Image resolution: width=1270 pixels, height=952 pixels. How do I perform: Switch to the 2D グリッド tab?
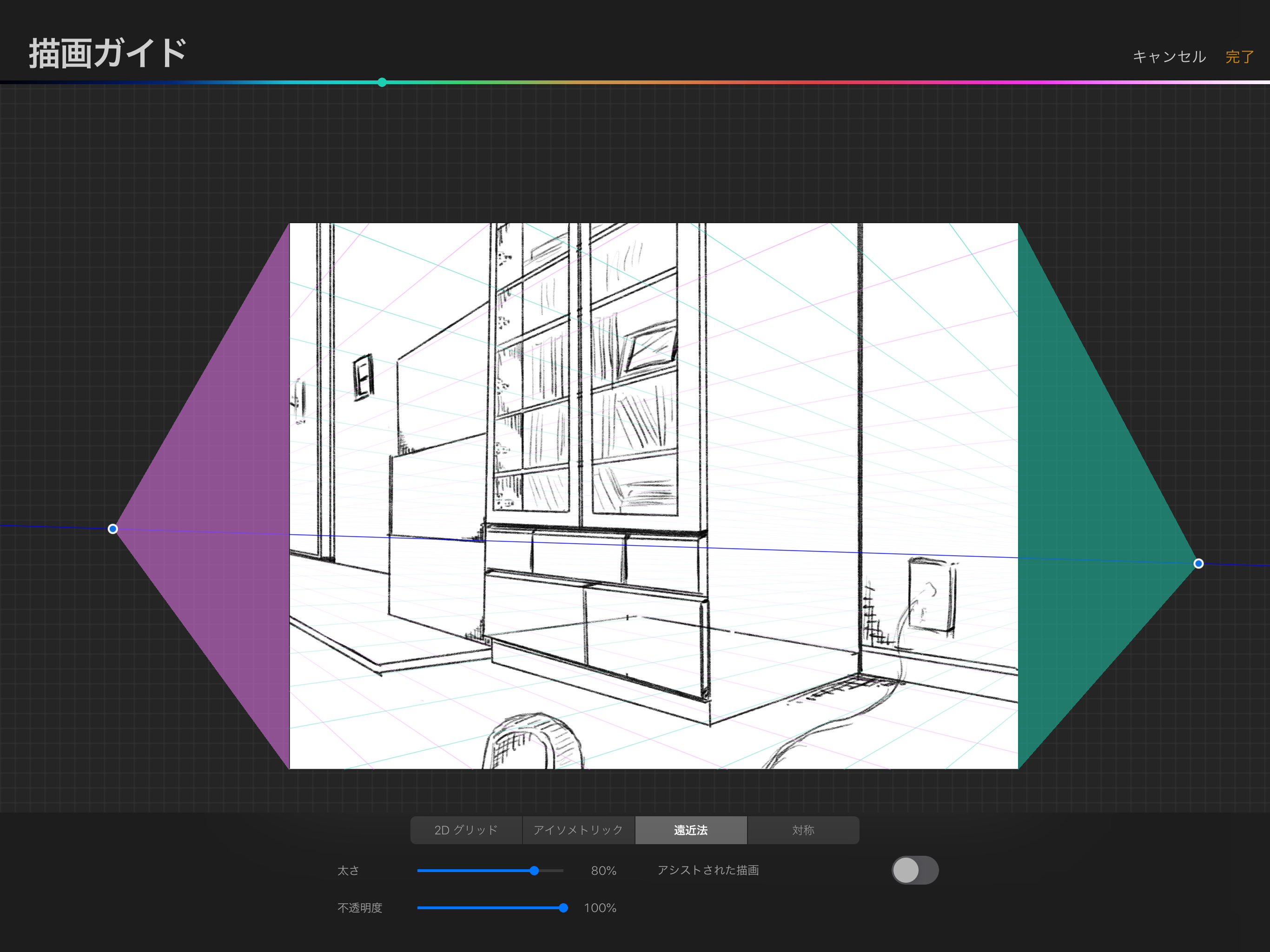click(x=466, y=830)
